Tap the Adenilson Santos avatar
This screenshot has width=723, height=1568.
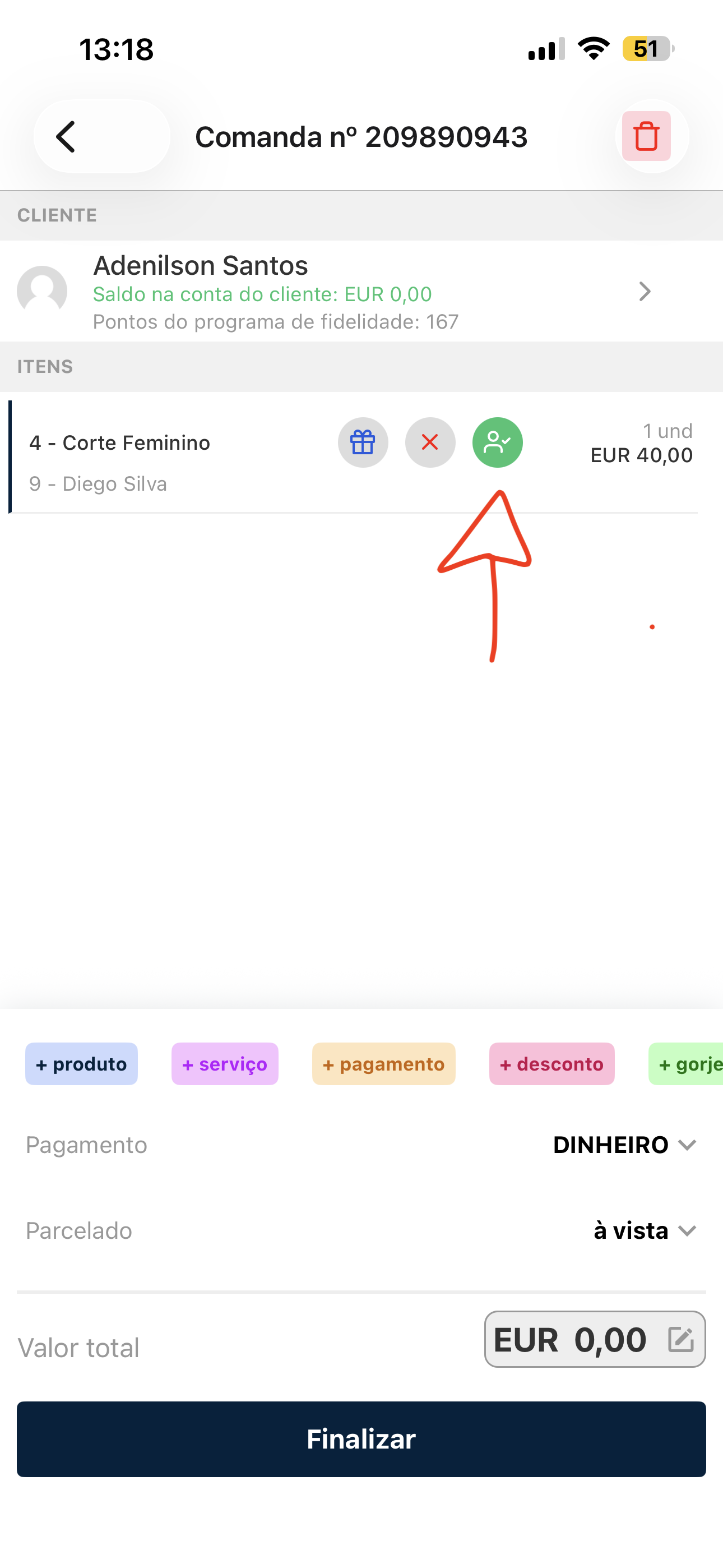click(x=42, y=291)
